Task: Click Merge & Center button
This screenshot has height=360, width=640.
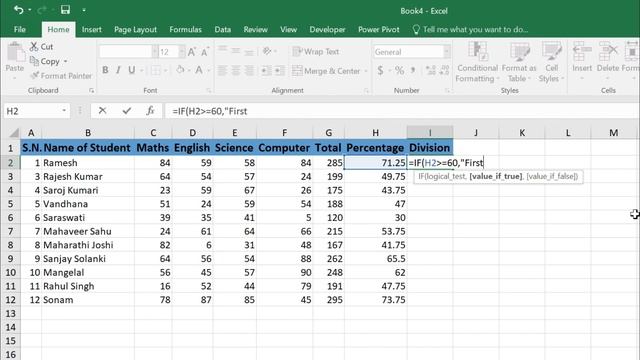Action: [327, 71]
